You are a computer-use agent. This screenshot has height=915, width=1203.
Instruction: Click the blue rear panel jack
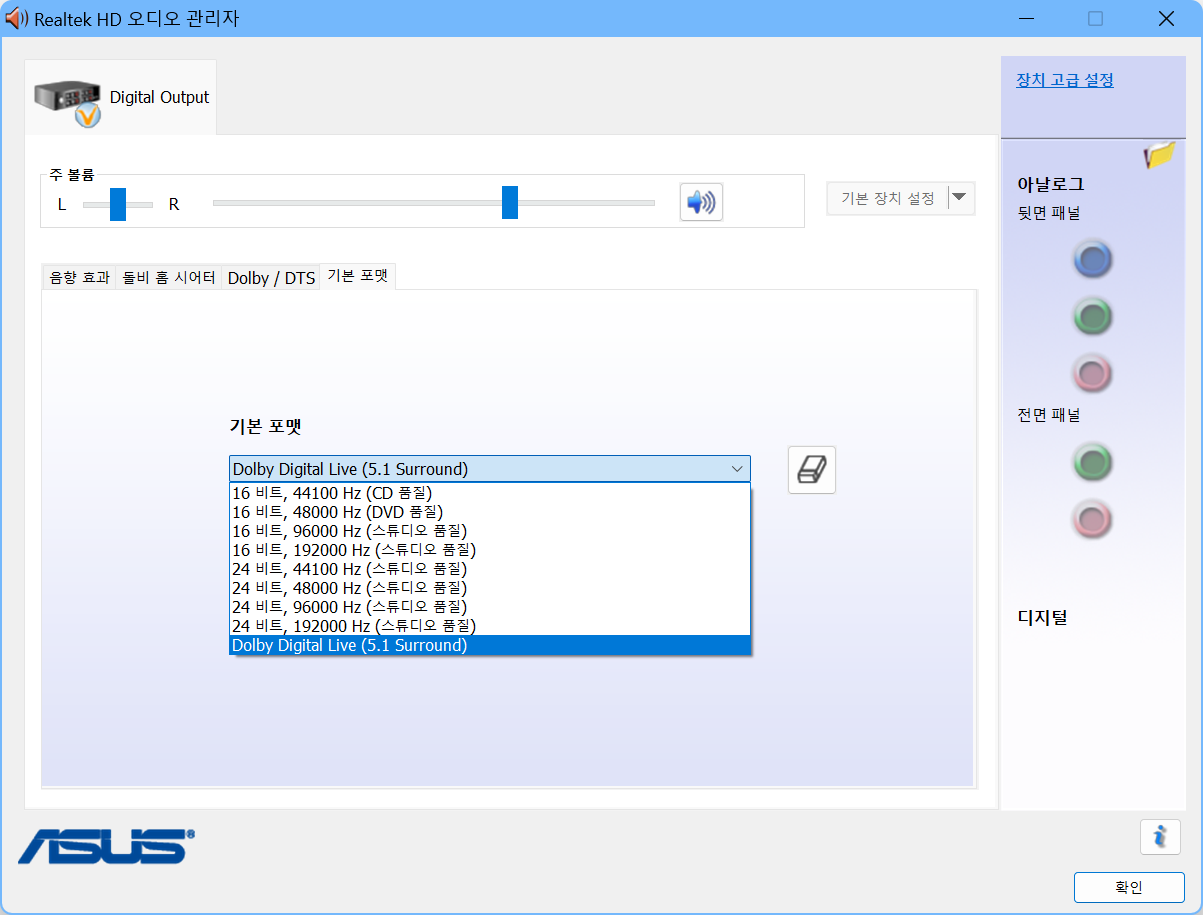click(1093, 260)
